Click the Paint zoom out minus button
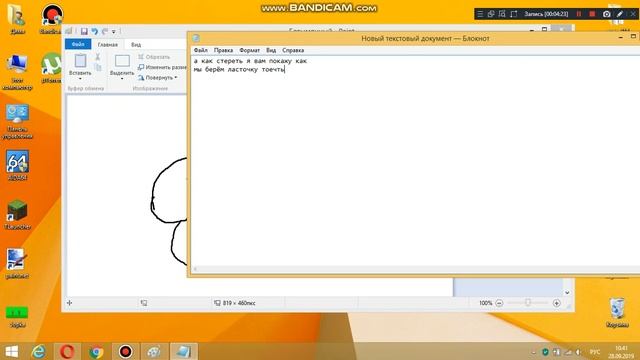Image resolution: width=640 pixels, height=360 pixels. [499, 303]
